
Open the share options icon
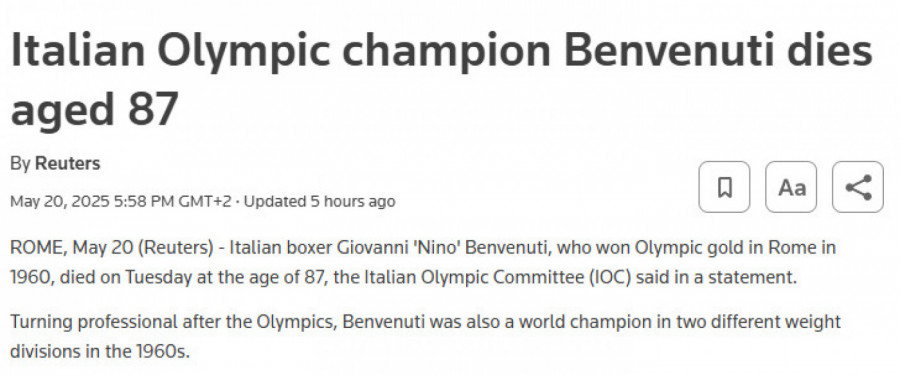[858, 187]
